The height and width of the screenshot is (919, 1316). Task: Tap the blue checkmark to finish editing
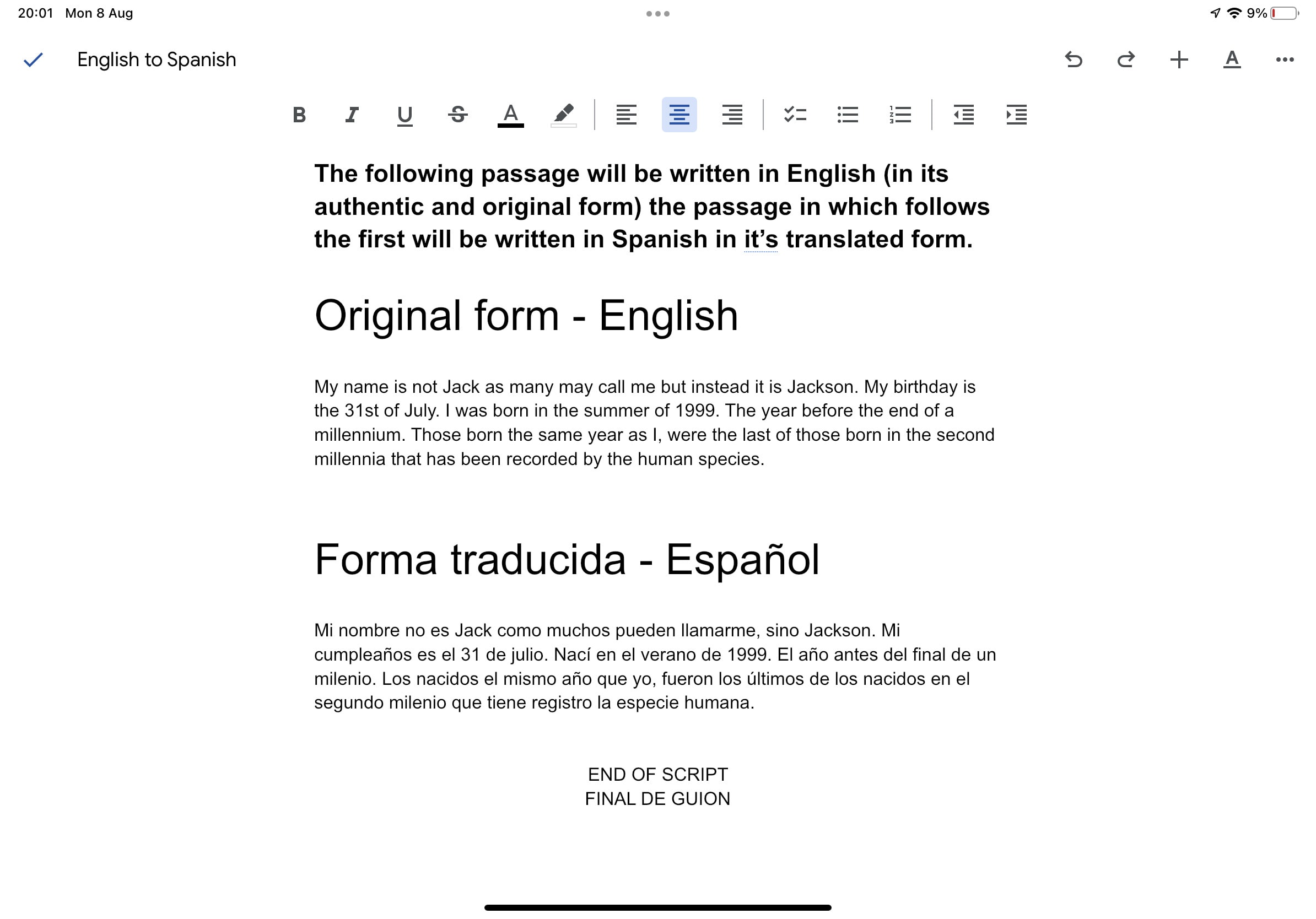pyautogui.click(x=33, y=60)
